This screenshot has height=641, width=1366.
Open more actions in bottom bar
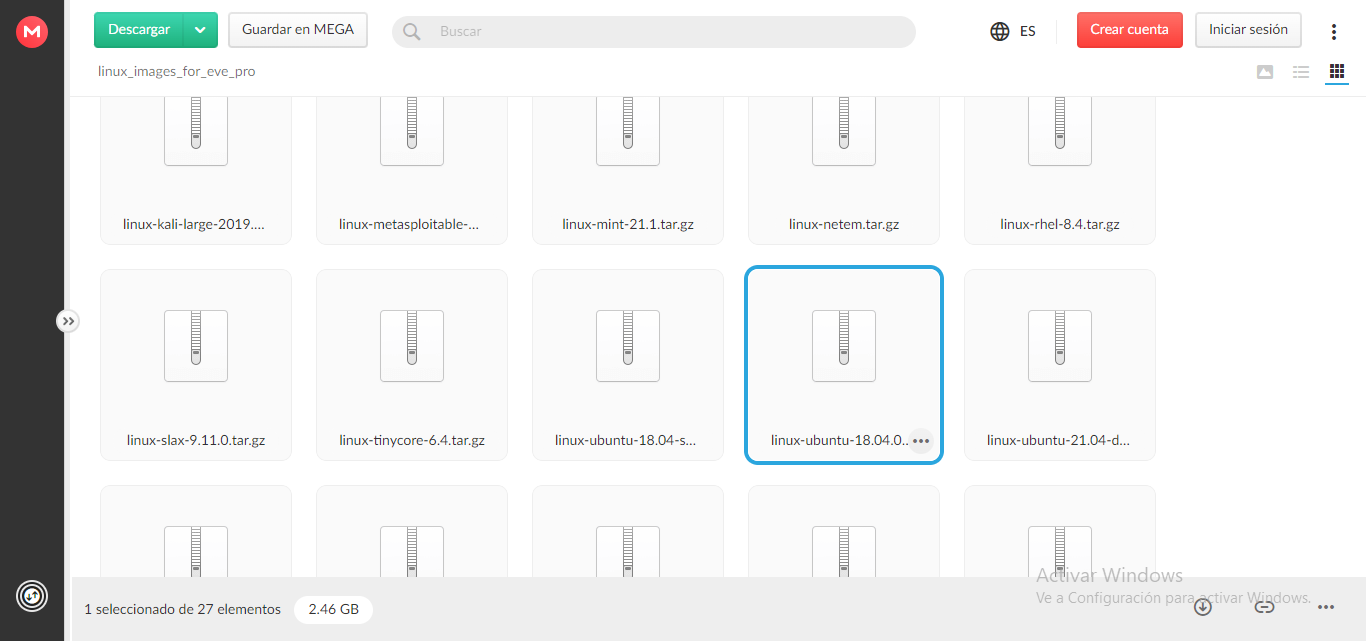1326,606
